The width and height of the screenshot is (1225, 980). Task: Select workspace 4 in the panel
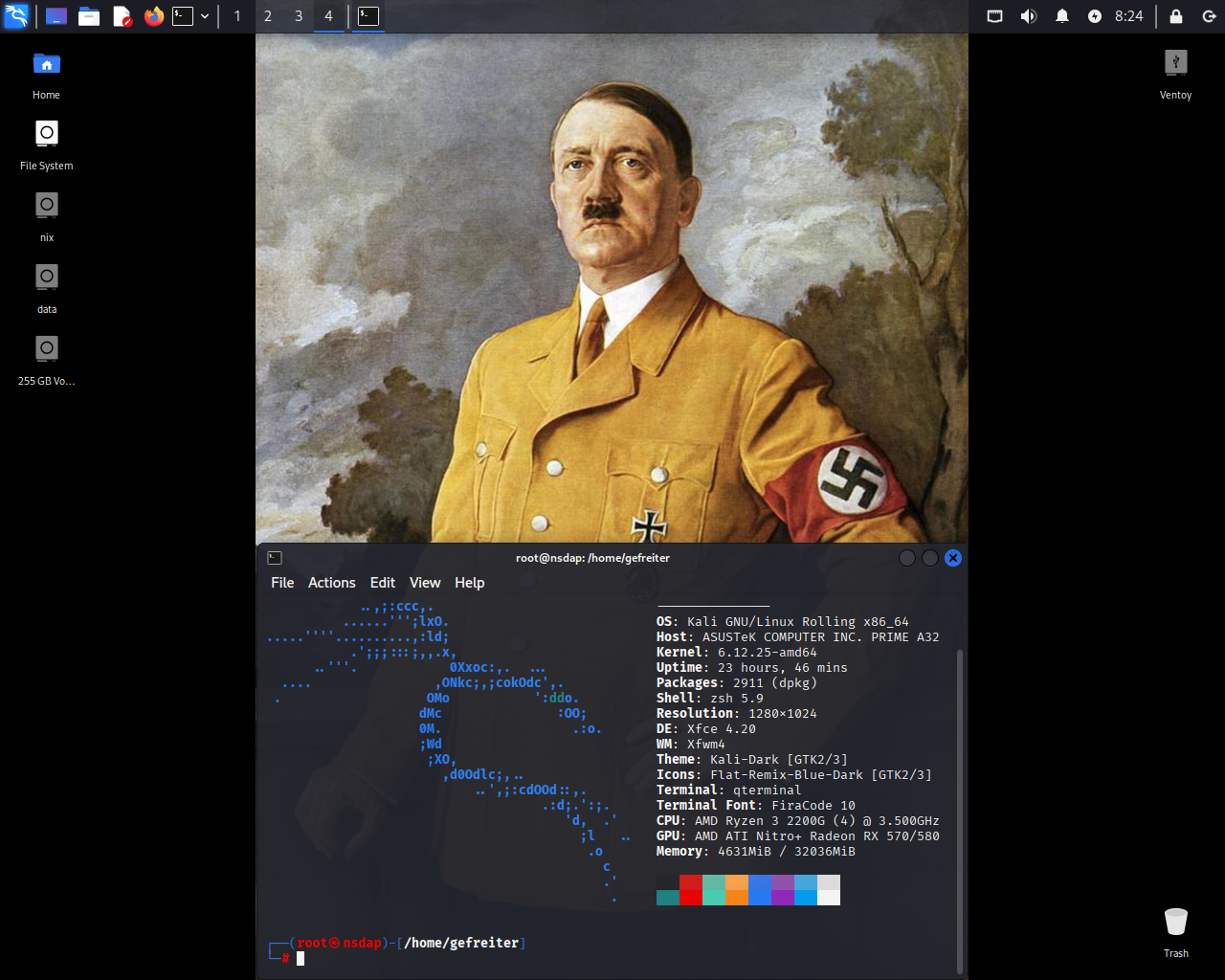(x=328, y=16)
